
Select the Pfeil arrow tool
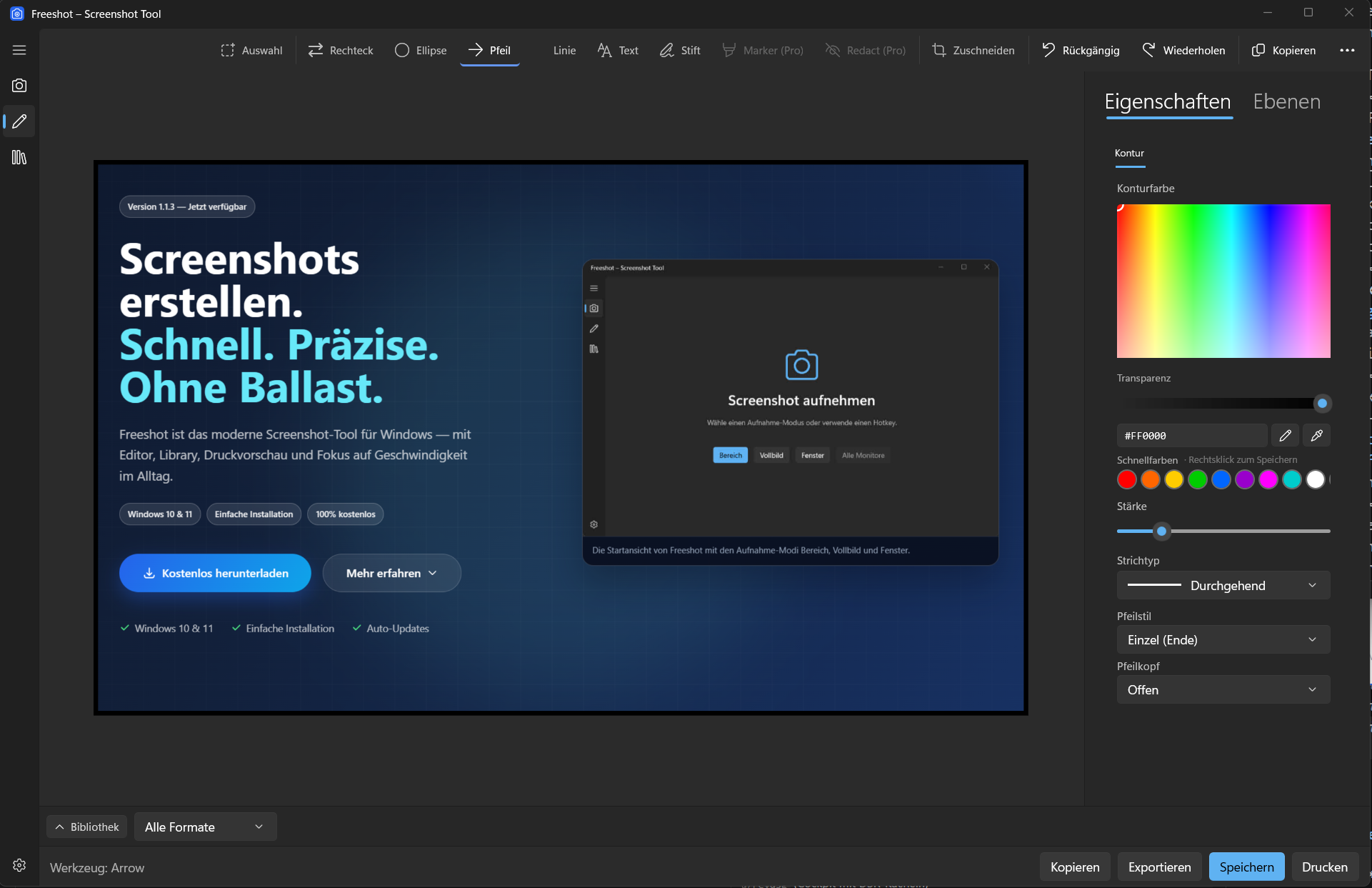click(x=489, y=50)
